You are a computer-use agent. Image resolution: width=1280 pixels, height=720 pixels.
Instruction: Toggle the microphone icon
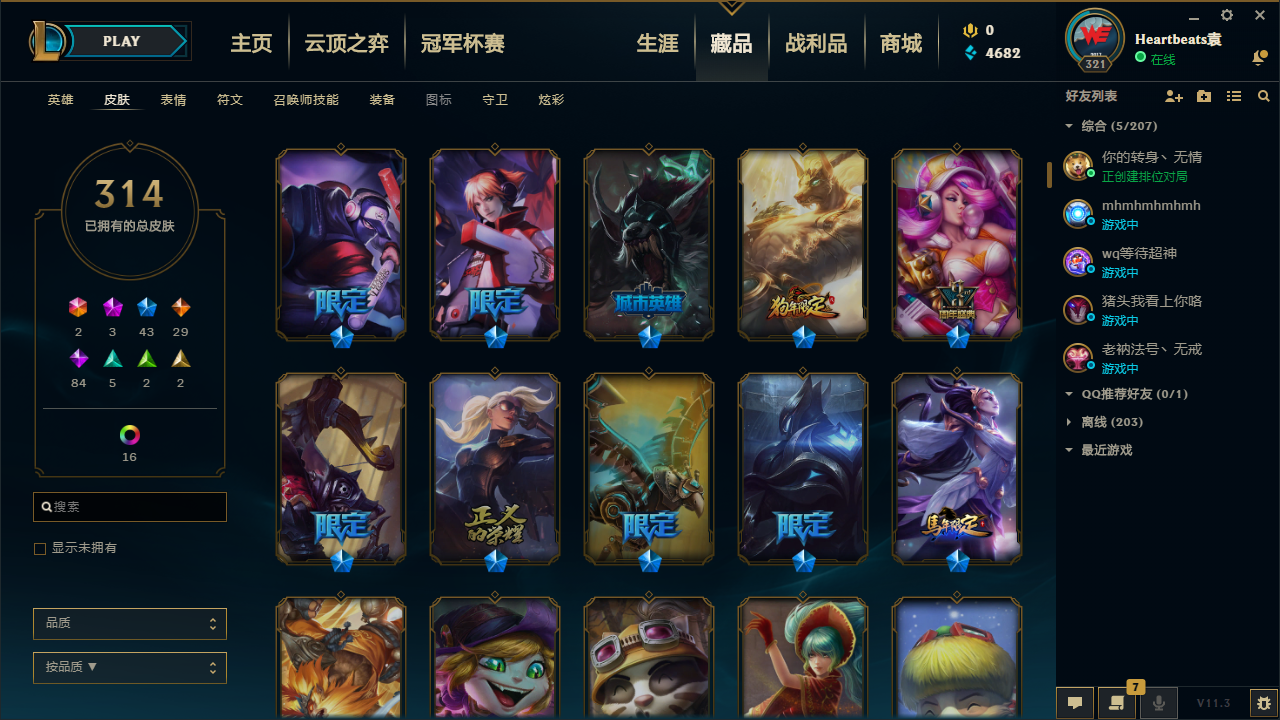coord(1158,703)
